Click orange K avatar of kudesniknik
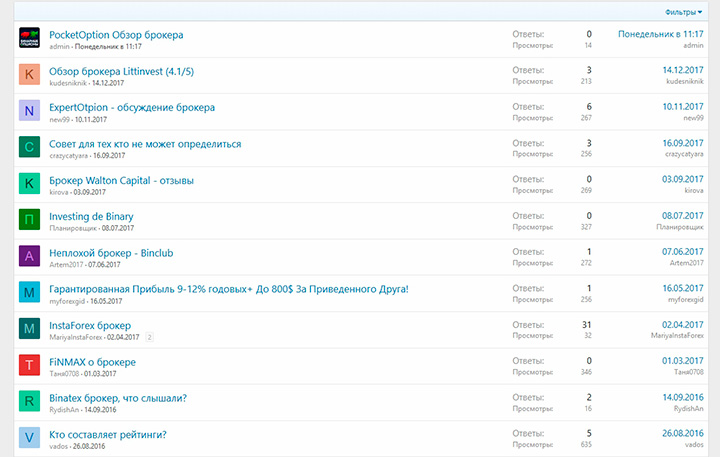The image size is (720, 457). click(30, 75)
